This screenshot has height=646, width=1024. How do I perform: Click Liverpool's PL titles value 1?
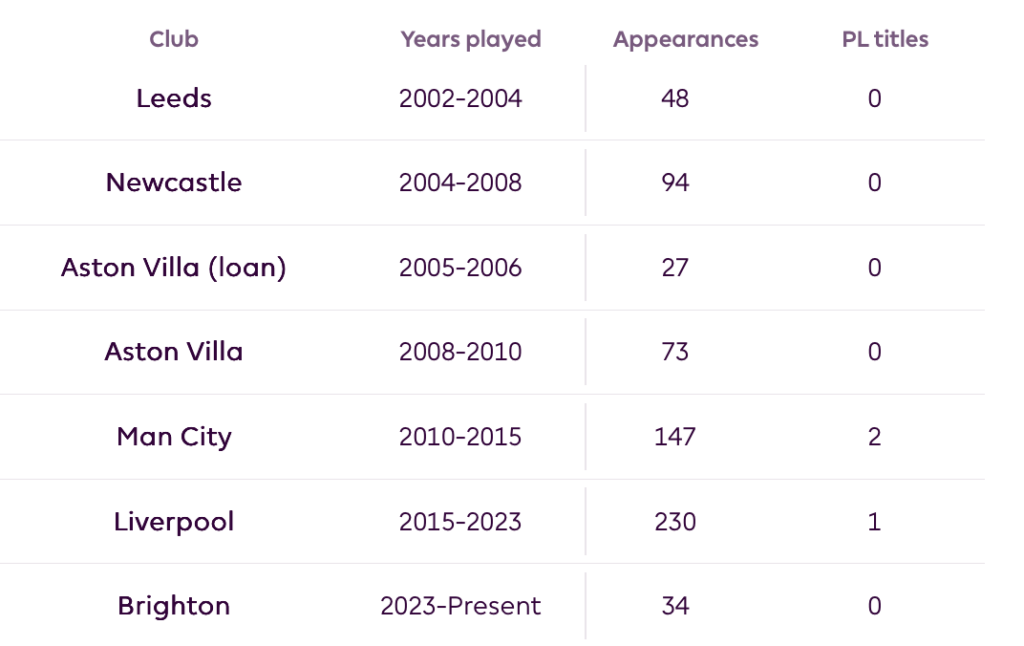tap(874, 521)
